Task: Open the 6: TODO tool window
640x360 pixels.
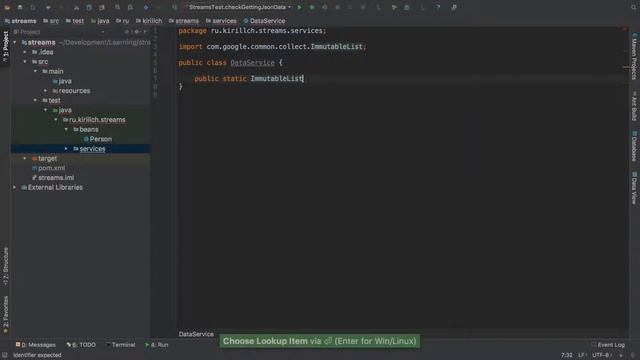Action: point(81,345)
